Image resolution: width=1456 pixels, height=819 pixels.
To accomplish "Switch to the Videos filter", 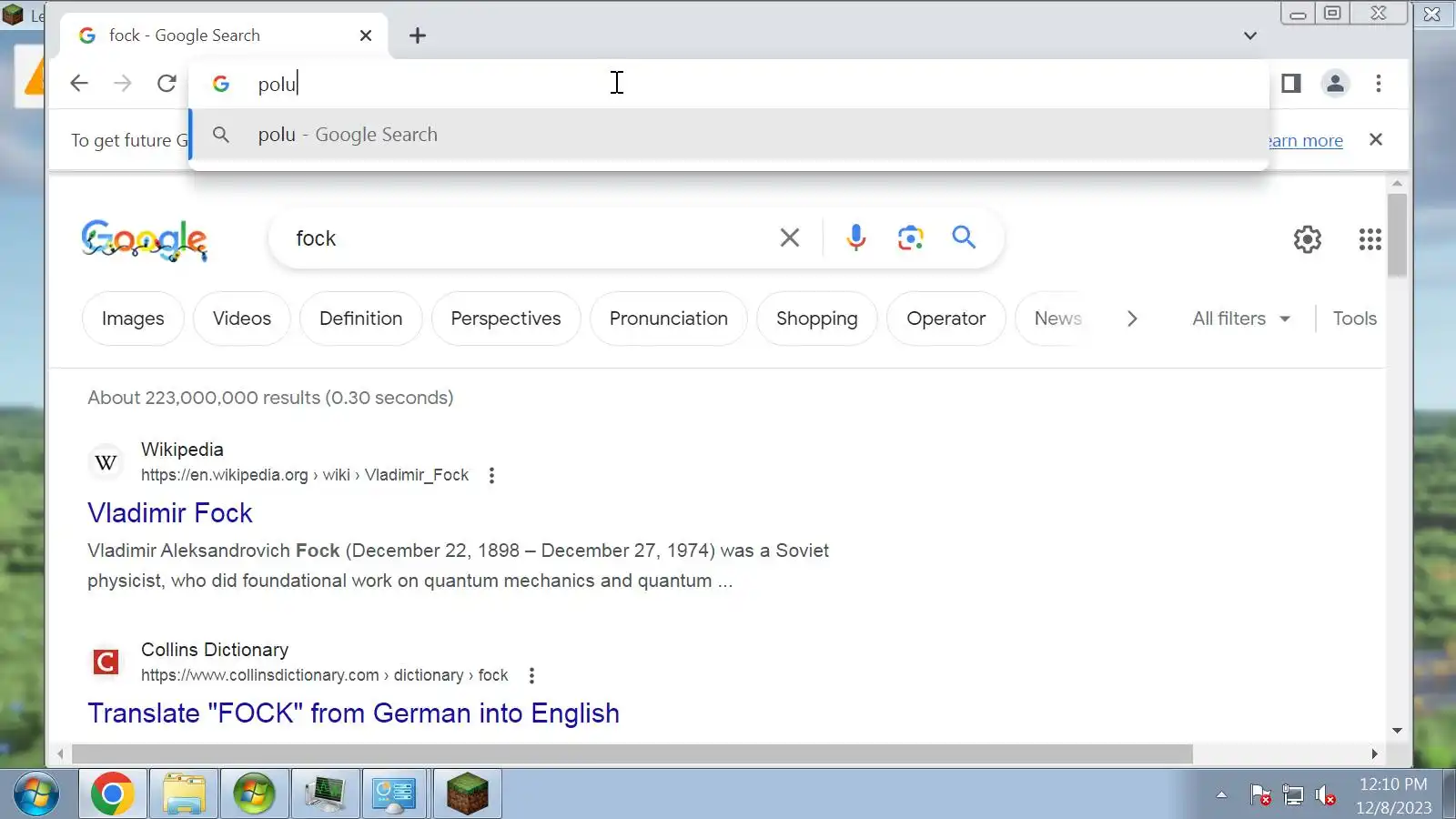I will point(242,318).
